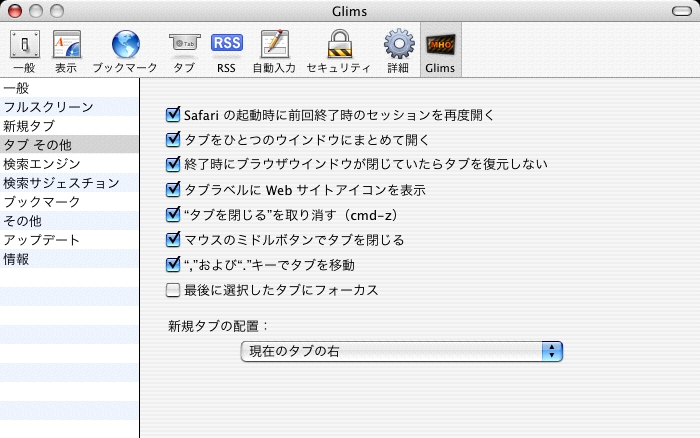Select 情報 in the sidebar
Screen dimensions: 700x438
click(69, 259)
